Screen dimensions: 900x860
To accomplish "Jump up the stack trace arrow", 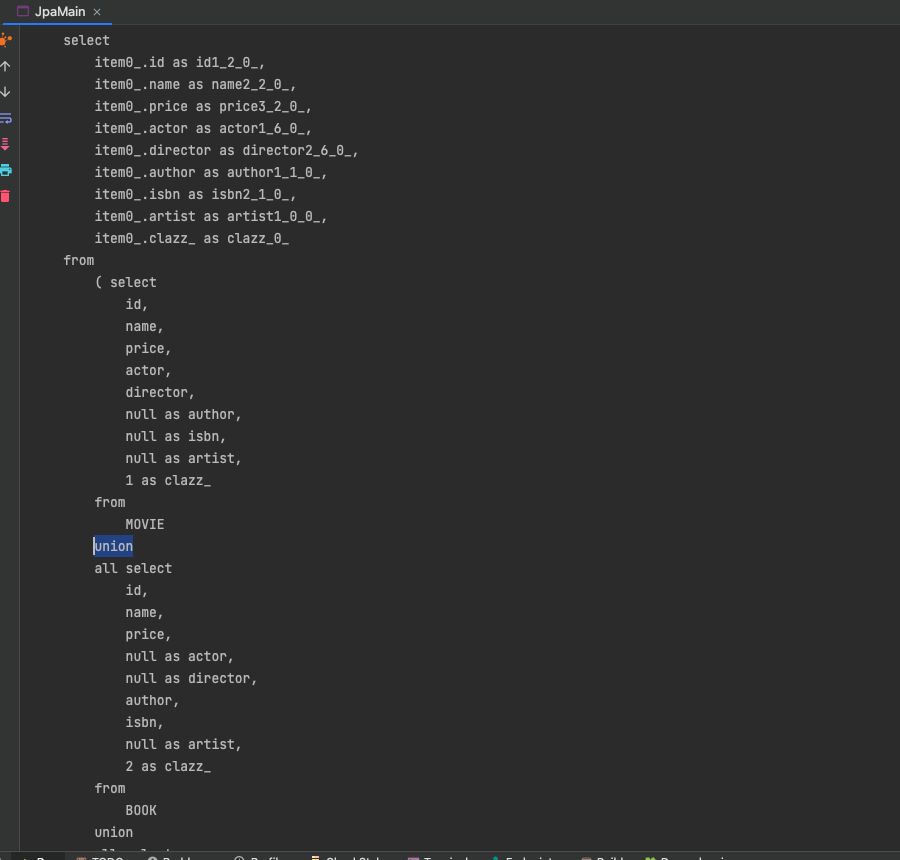I will coord(6,66).
